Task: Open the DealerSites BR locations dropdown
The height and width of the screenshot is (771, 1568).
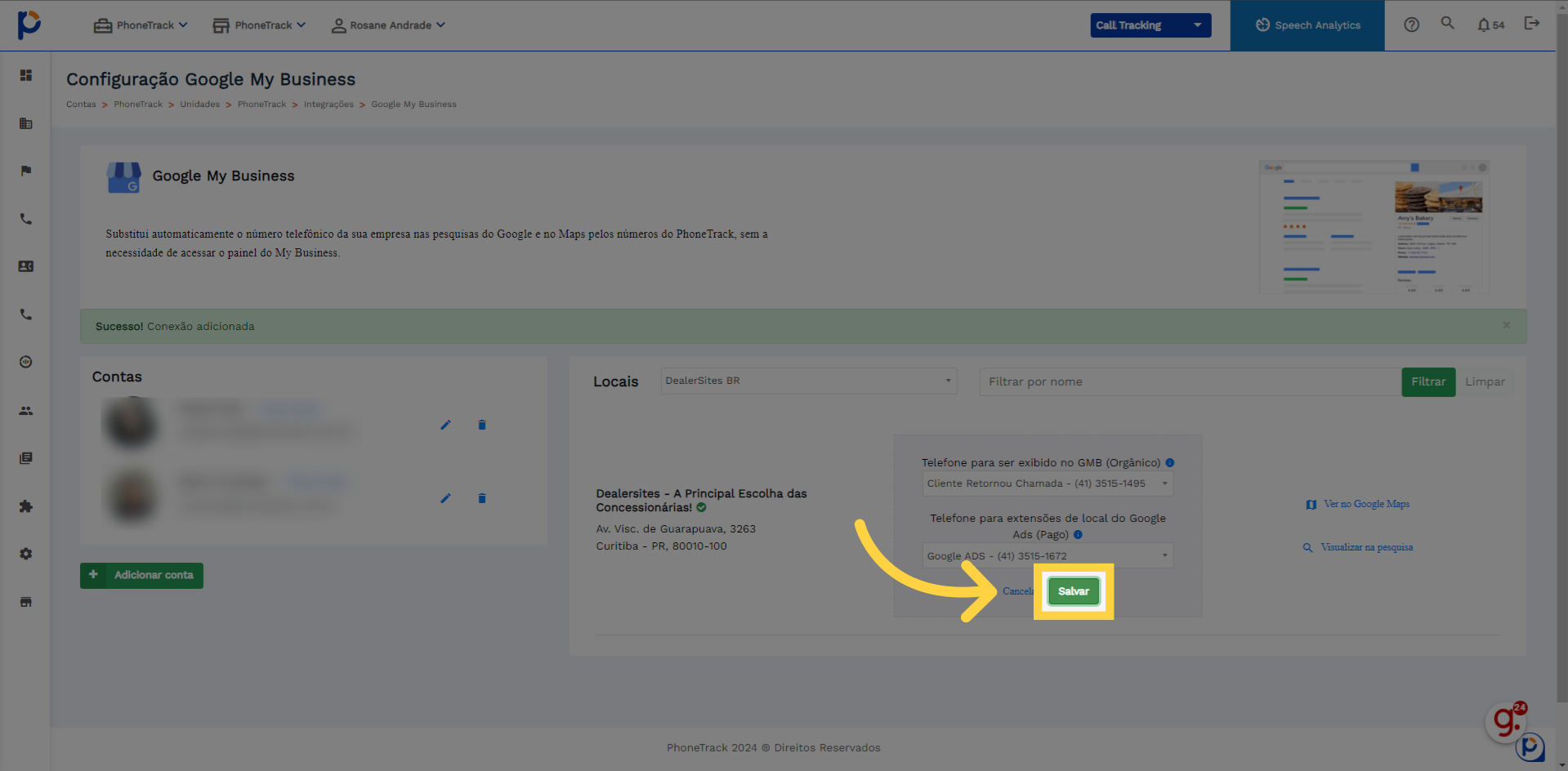Action: [808, 381]
